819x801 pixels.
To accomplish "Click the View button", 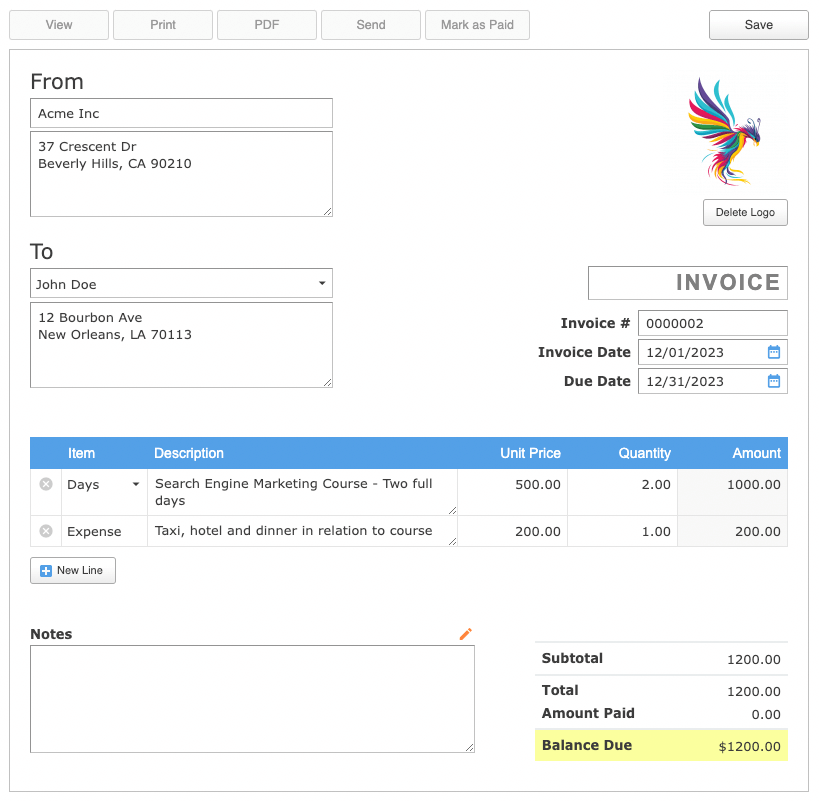I will click(x=59, y=25).
